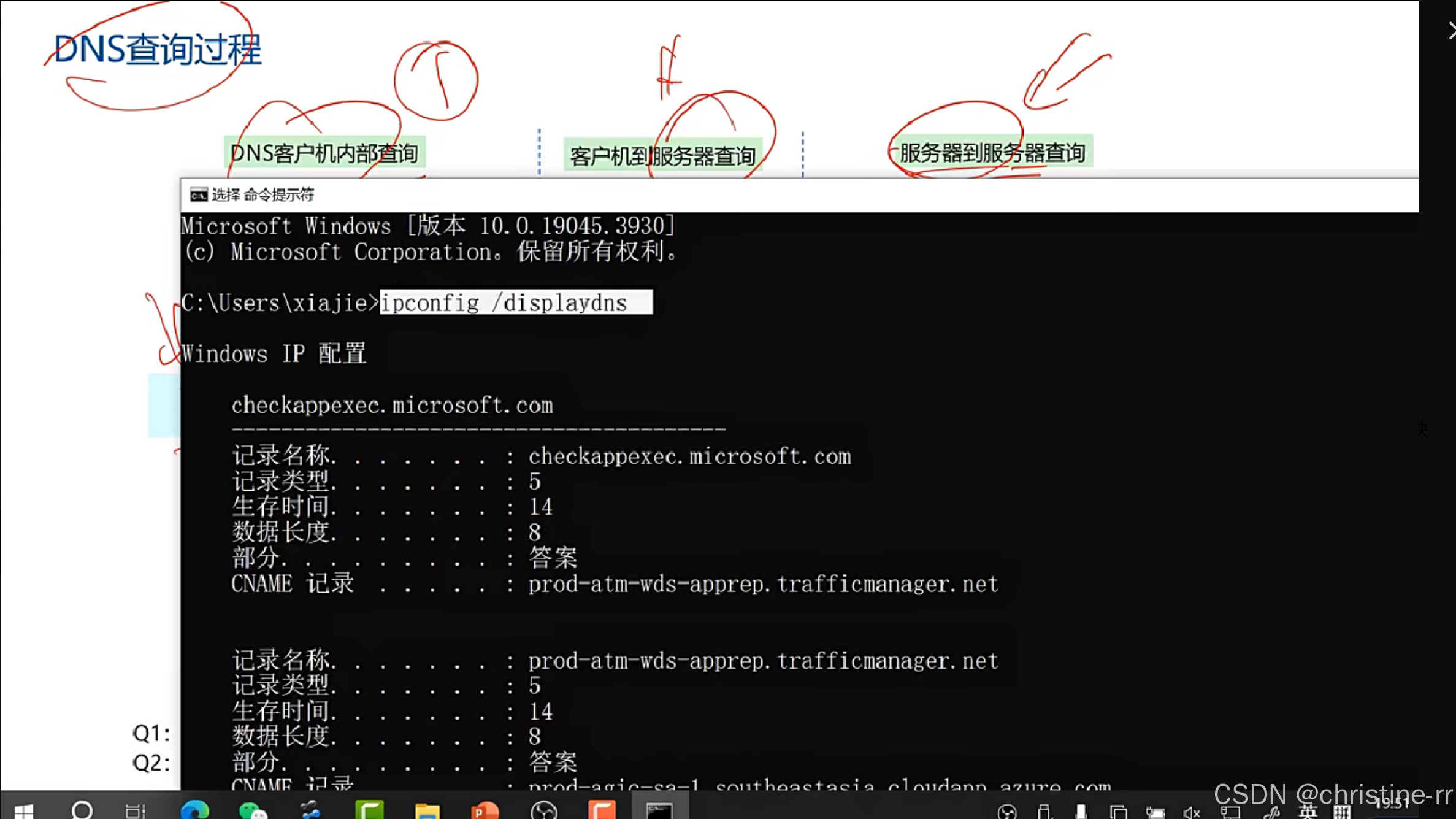Open OBS Studio from taskbar
1456x819 pixels.
pyautogui.click(x=543, y=811)
